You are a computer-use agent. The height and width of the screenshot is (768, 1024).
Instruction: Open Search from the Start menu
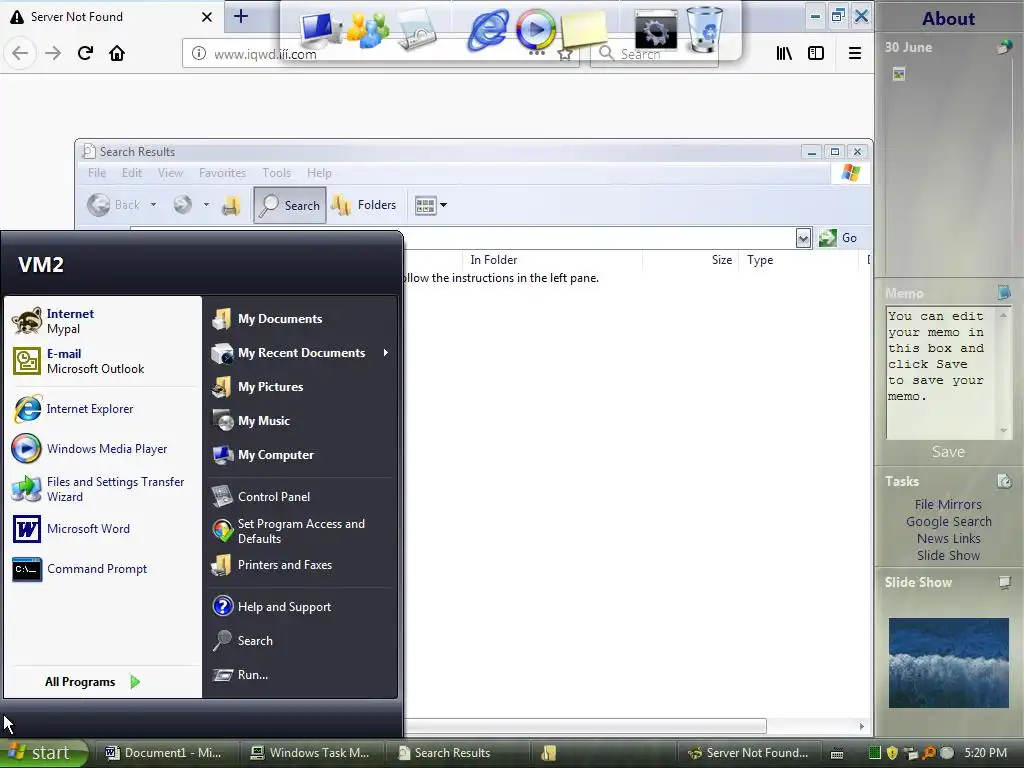(x=300, y=641)
